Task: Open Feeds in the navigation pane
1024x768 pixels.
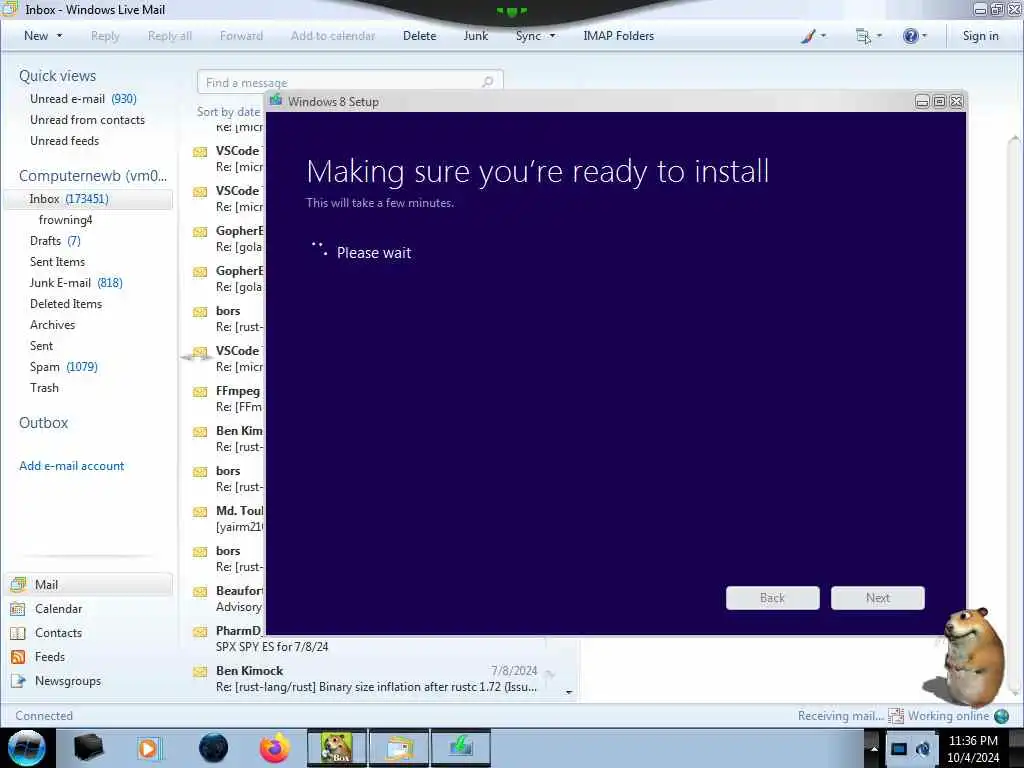Action: (50, 657)
